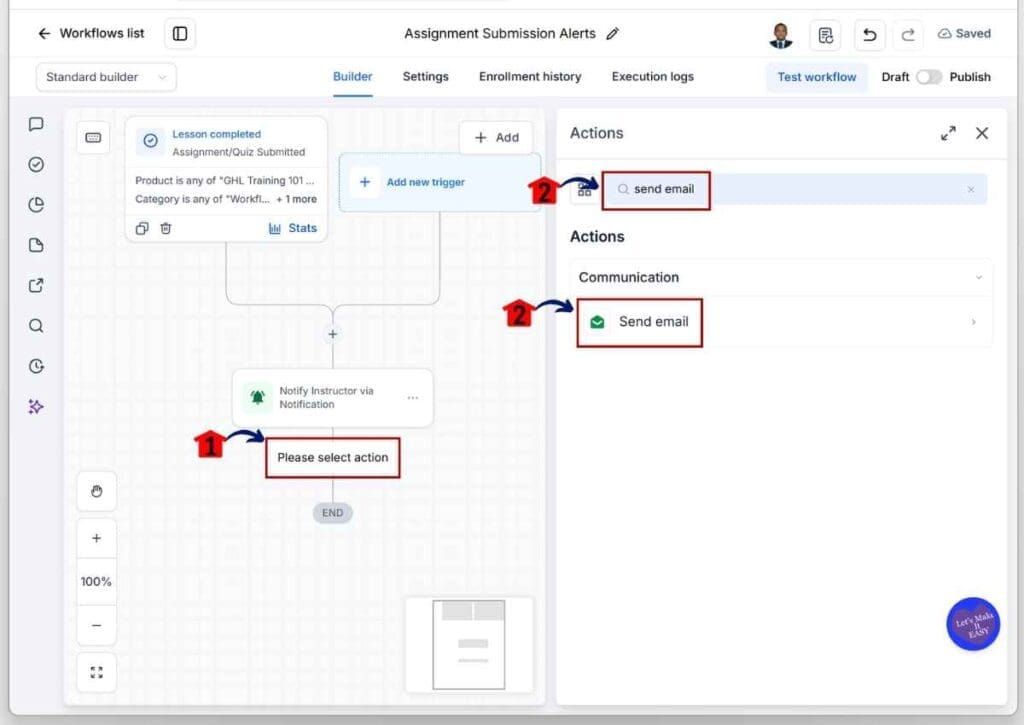1024x725 pixels.
Task: Delete the Lesson completed trigger
Action: pyautogui.click(x=166, y=228)
